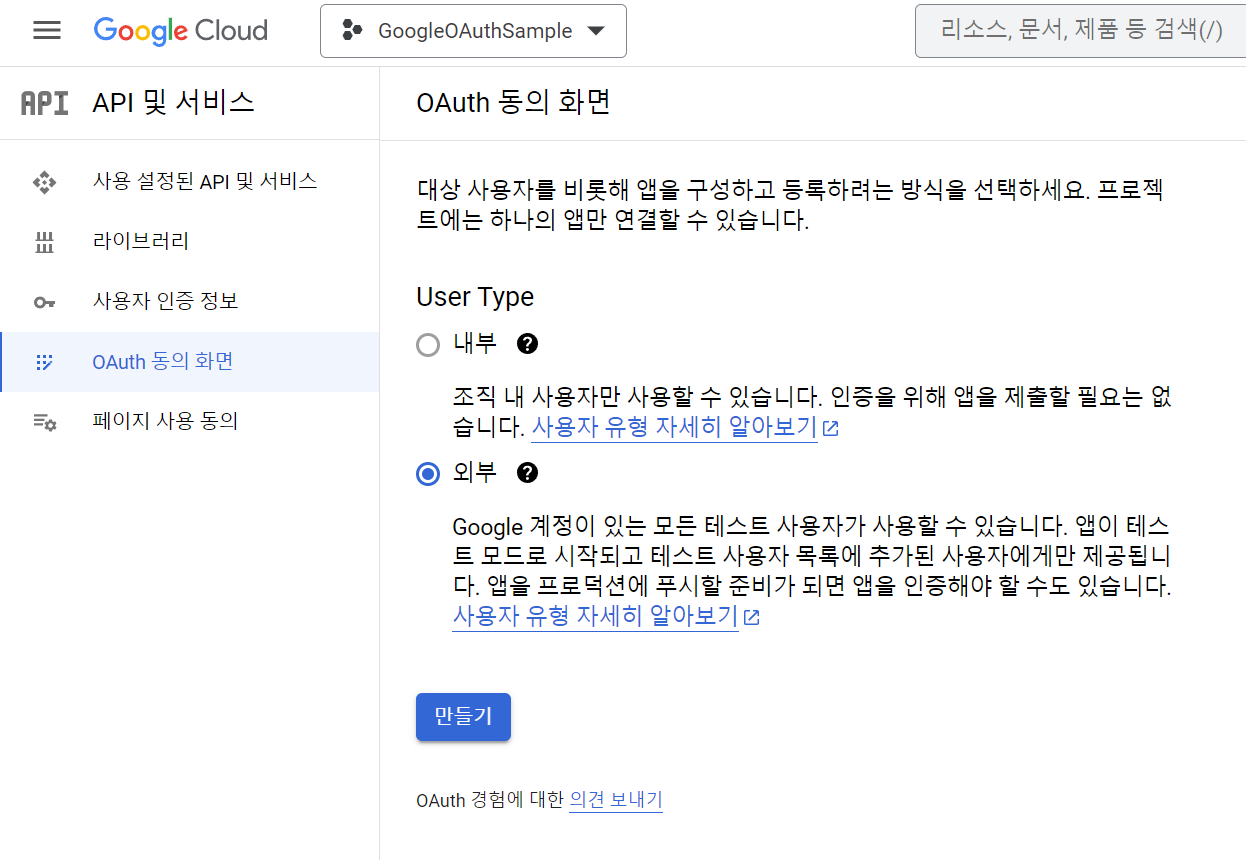Viewport: 1246px width, 860px height.
Task: Focus the resource search field
Action: [x=1080, y=31]
